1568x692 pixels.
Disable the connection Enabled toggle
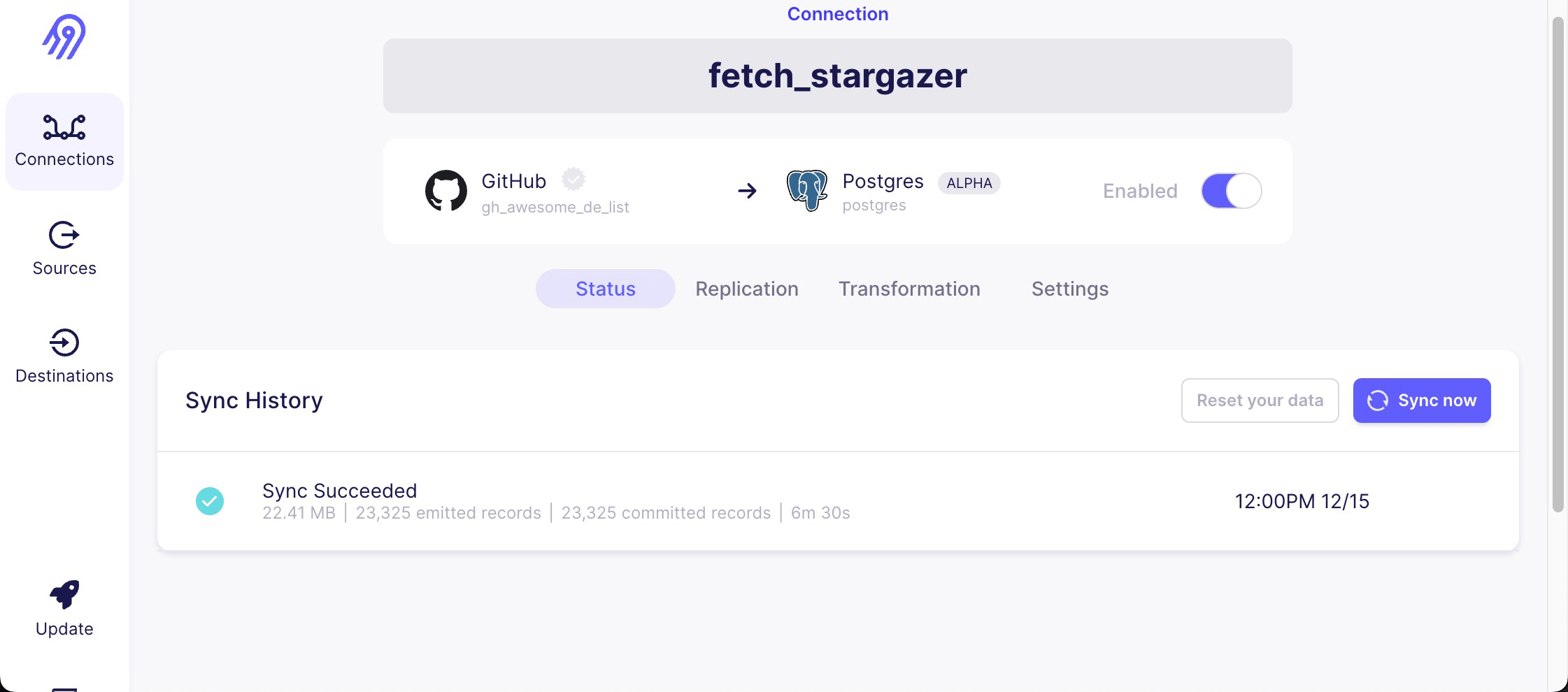point(1232,191)
